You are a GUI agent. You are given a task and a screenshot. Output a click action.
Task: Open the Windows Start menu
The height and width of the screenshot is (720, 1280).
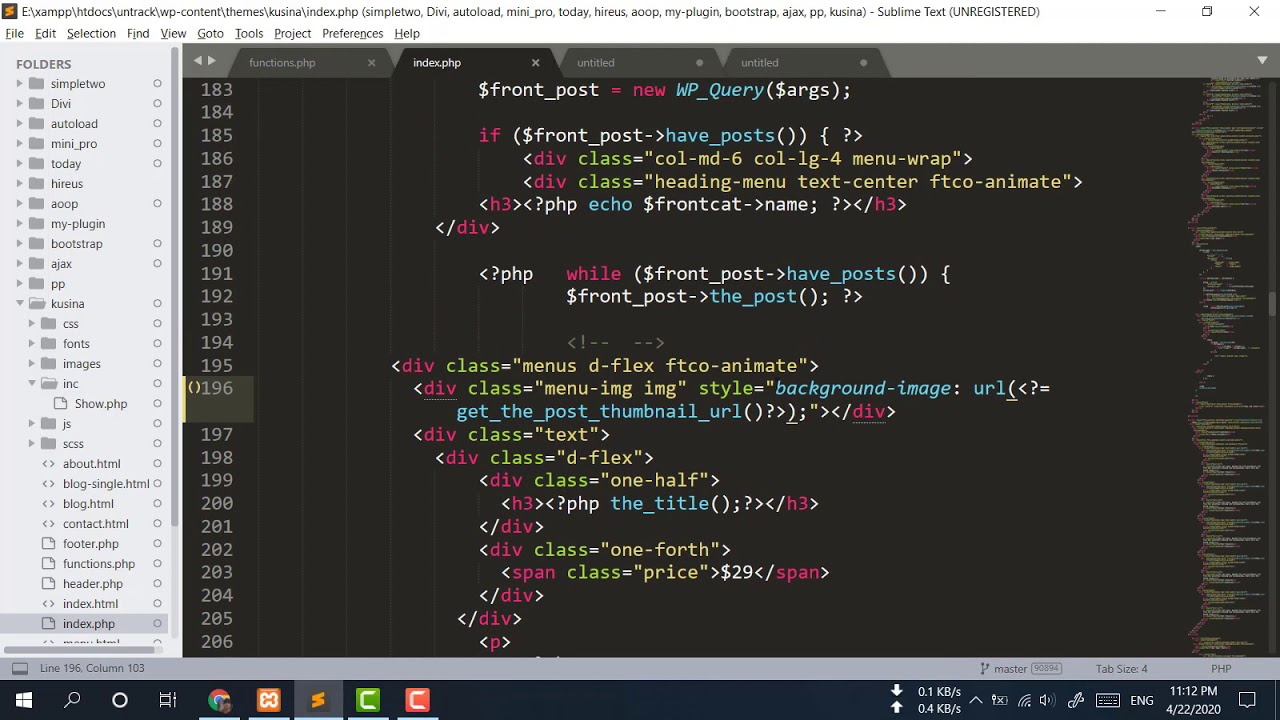coord(24,700)
